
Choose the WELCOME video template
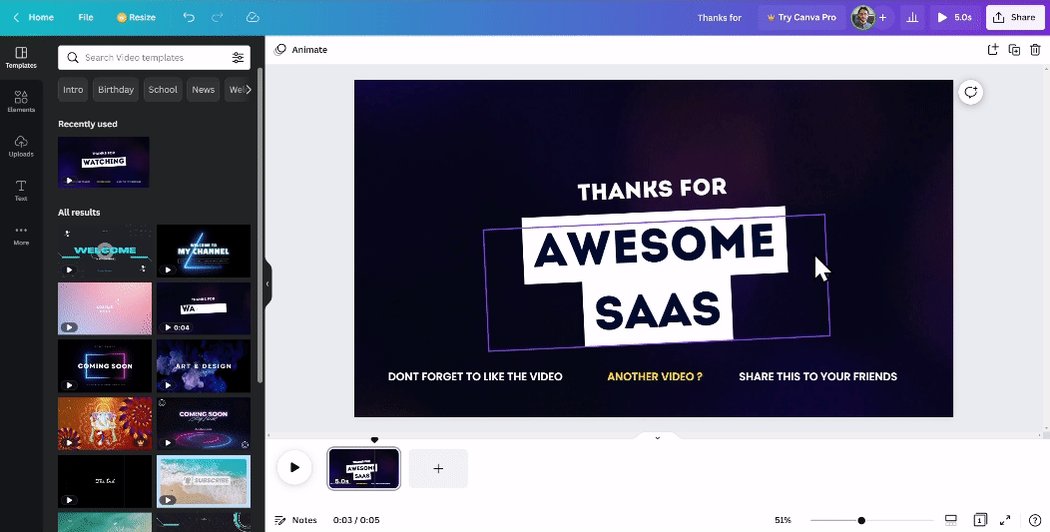[104, 251]
